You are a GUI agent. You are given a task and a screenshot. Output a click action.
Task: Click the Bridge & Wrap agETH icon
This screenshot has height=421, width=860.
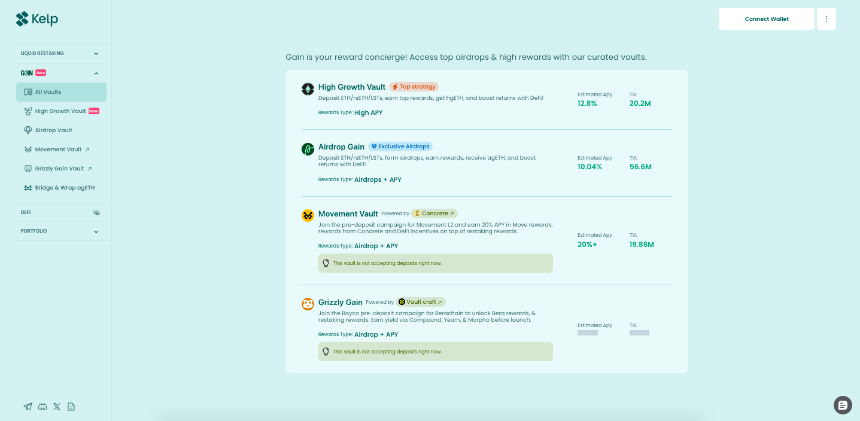point(28,187)
